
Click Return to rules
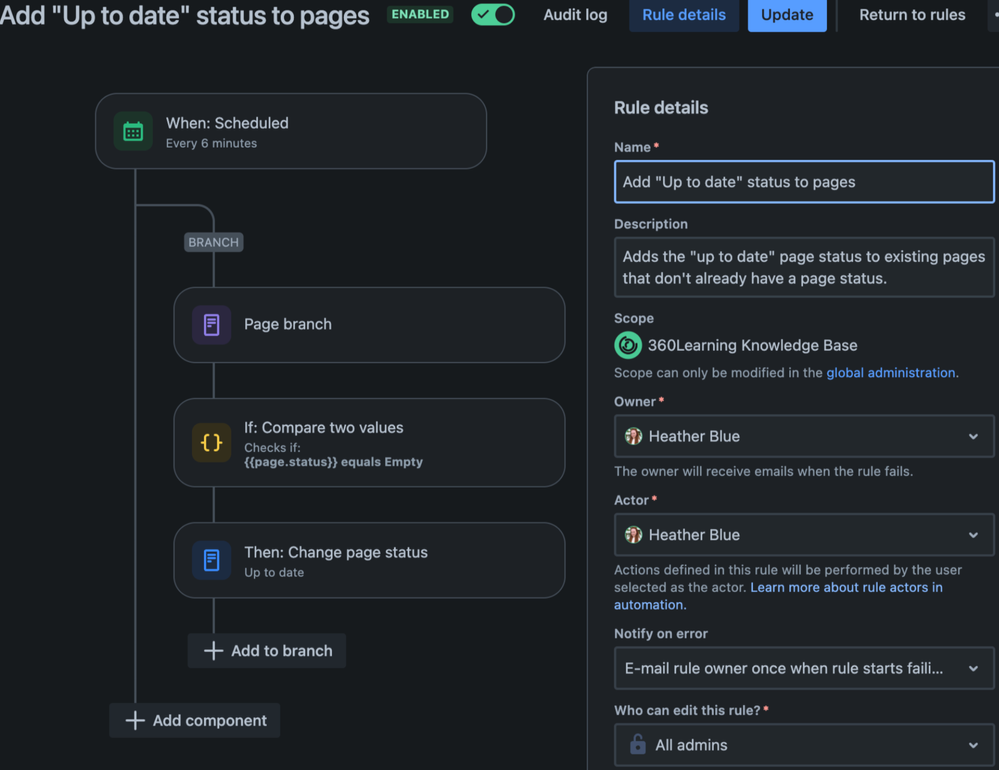click(912, 15)
